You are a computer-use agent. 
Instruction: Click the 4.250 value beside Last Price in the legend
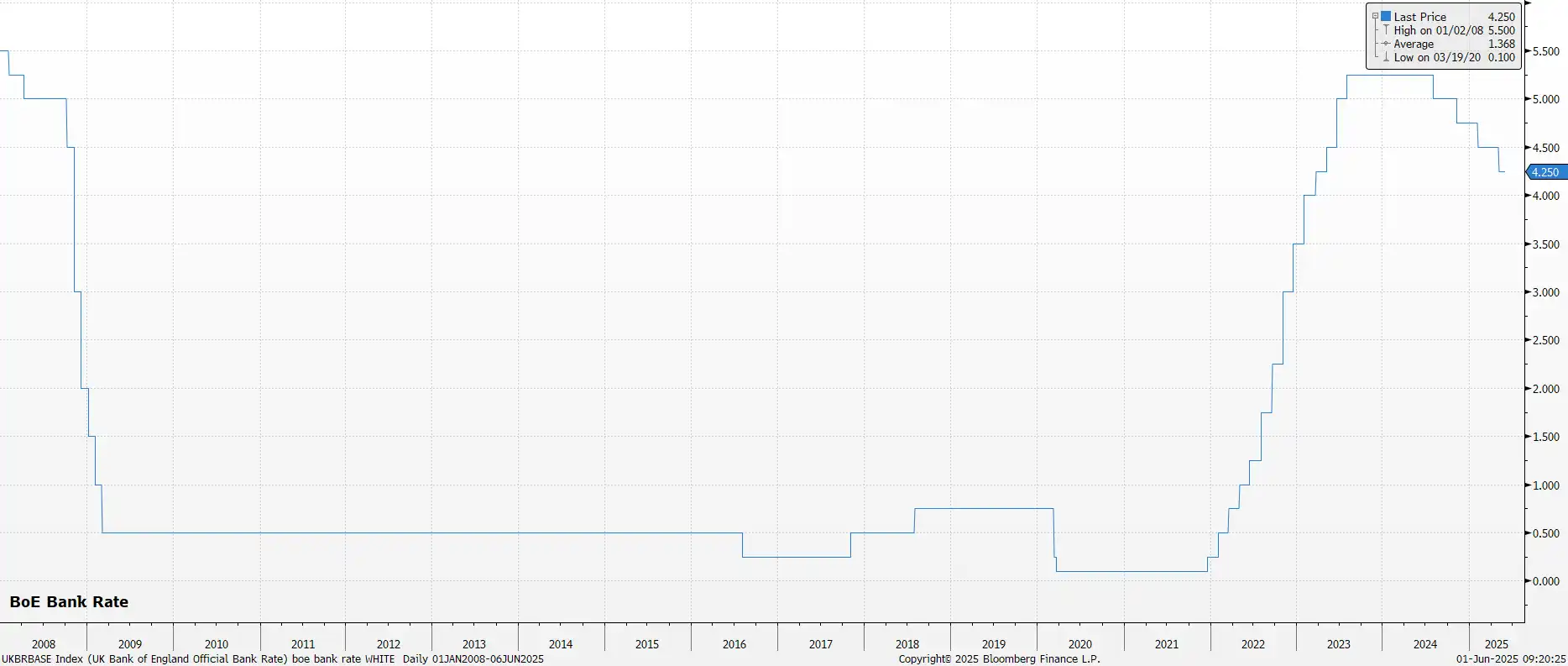[1502, 17]
